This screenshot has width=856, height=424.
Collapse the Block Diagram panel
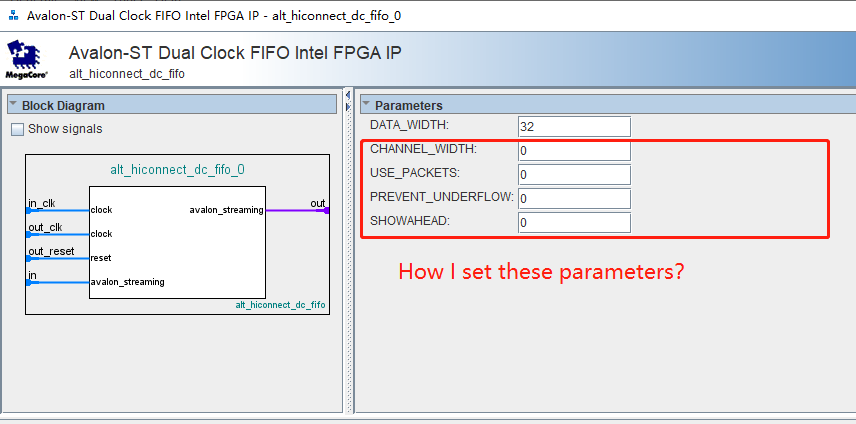pyautogui.click(x=14, y=104)
